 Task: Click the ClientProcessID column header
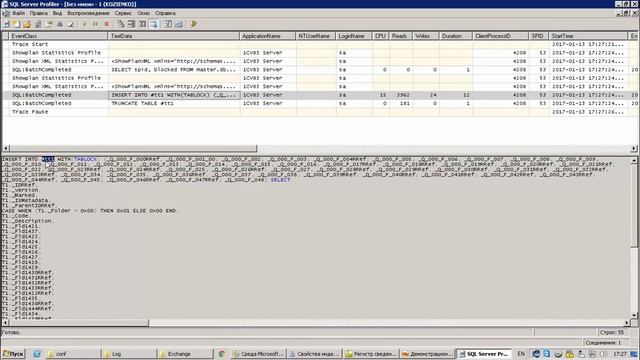500,36
